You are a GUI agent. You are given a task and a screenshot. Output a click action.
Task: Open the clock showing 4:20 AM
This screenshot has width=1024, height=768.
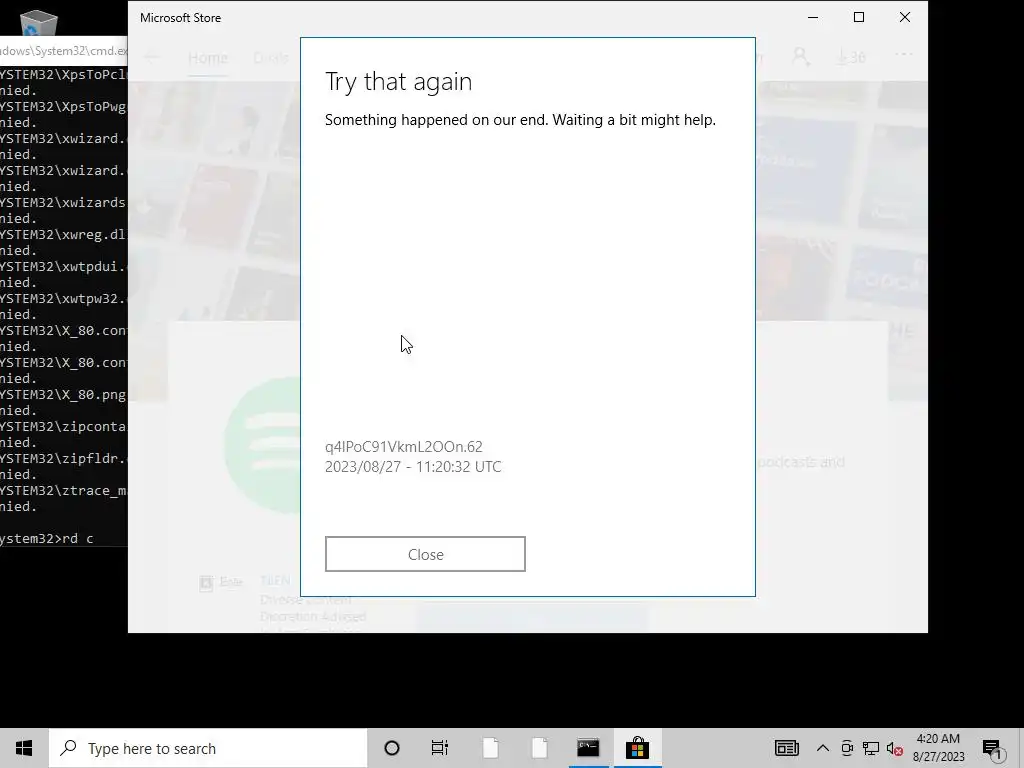click(x=938, y=748)
